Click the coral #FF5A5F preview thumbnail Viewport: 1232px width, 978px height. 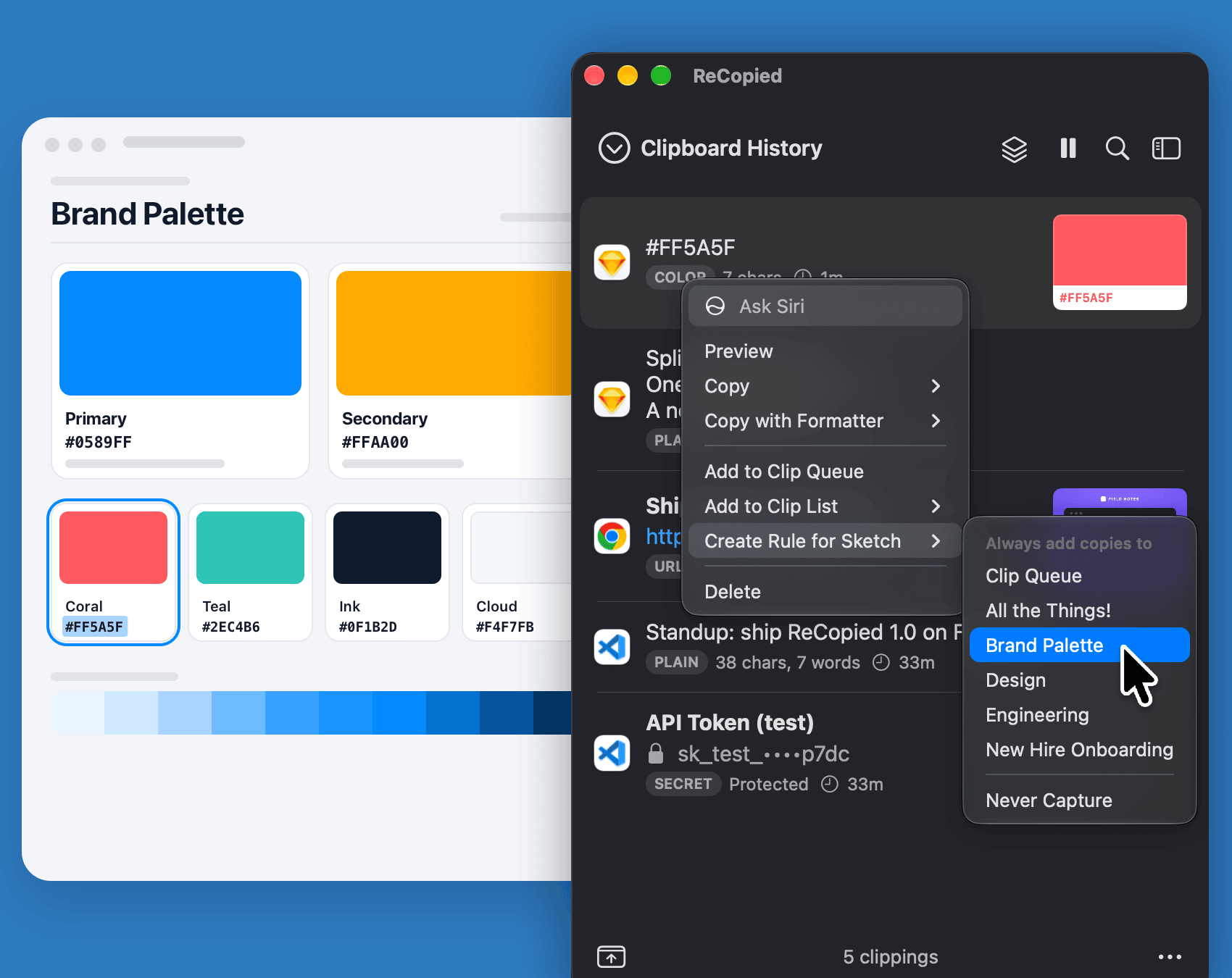point(1120,262)
